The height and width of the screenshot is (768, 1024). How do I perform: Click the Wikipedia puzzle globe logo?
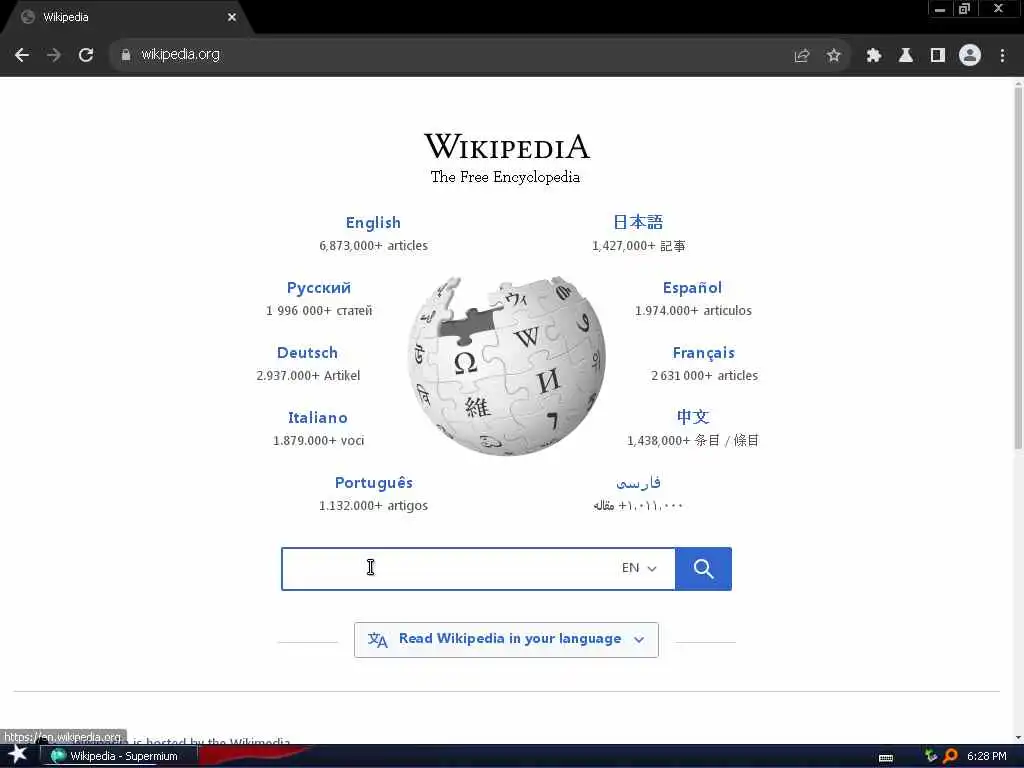click(506, 364)
